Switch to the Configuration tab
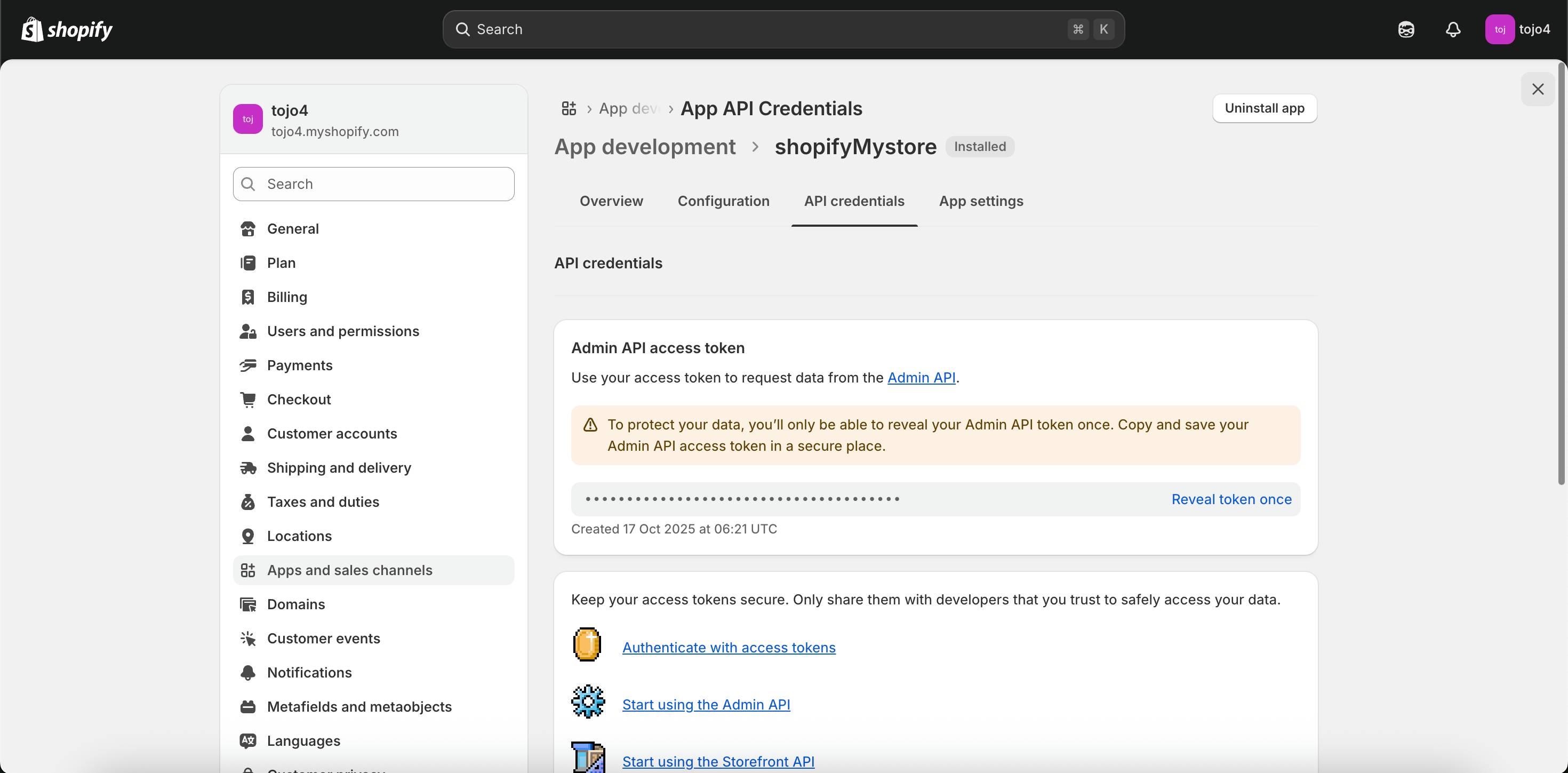 (723, 201)
